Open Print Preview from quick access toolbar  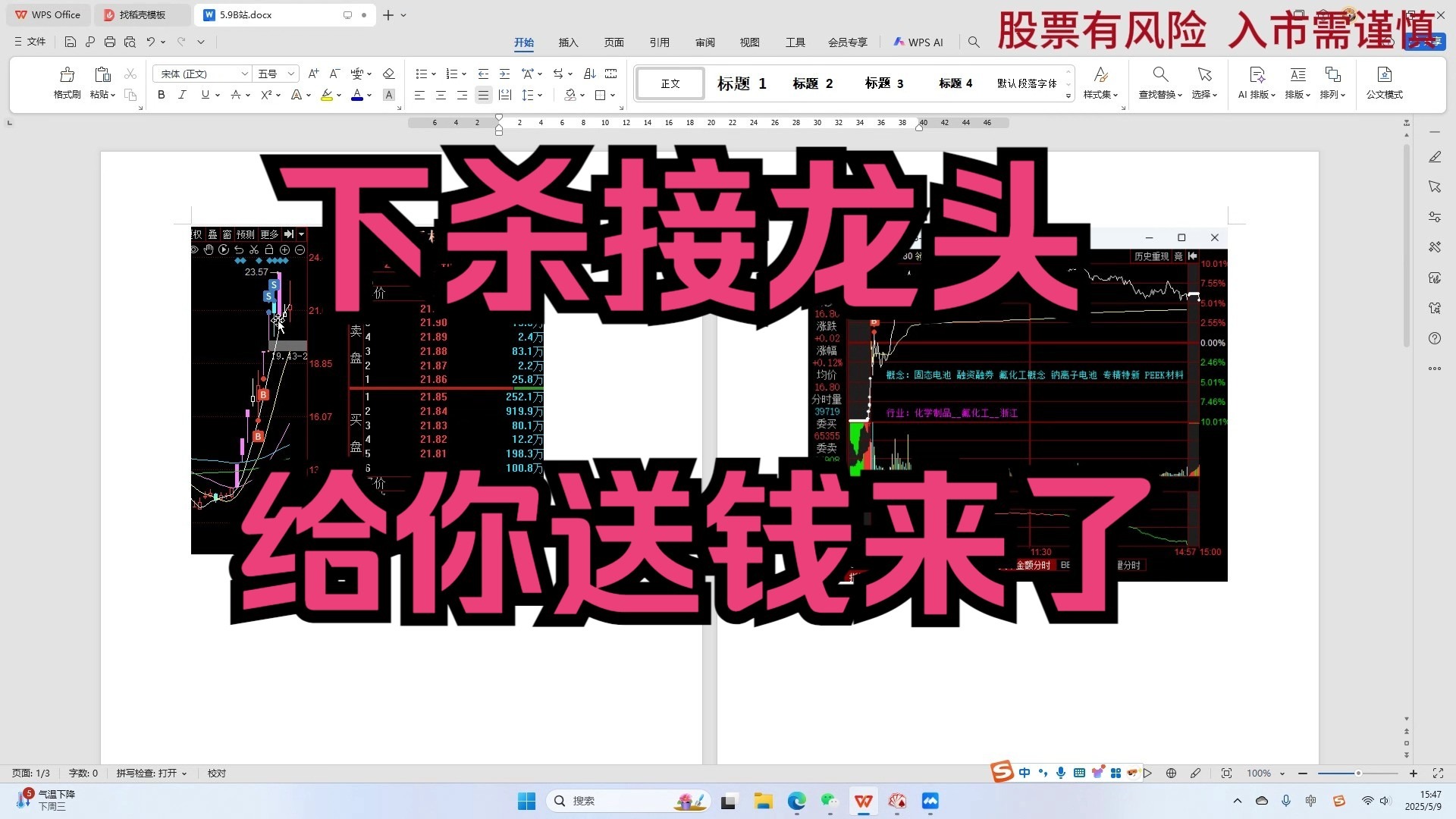pyautogui.click(x=130, y=42)
